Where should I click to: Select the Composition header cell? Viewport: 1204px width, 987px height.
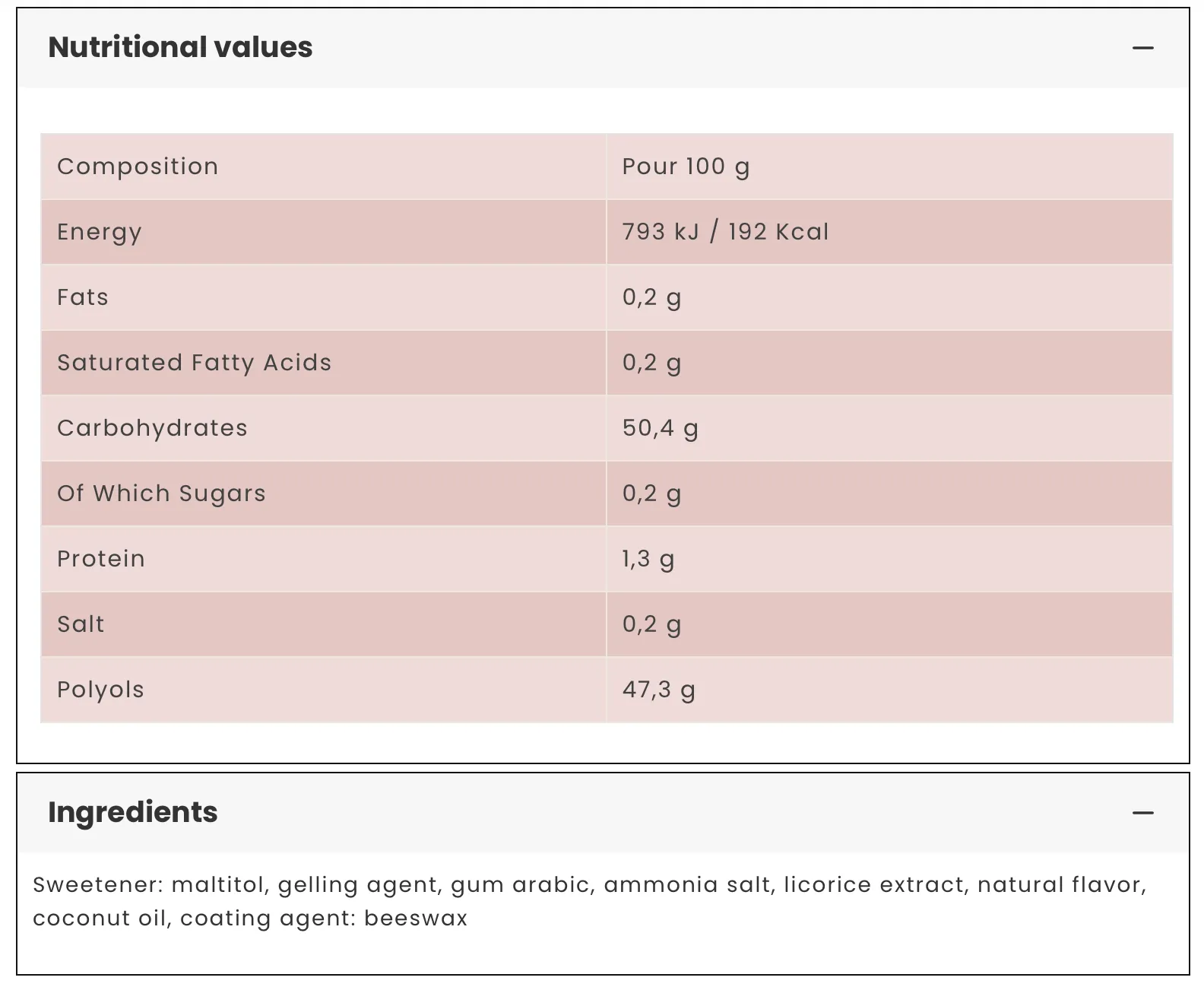point(138,167)
